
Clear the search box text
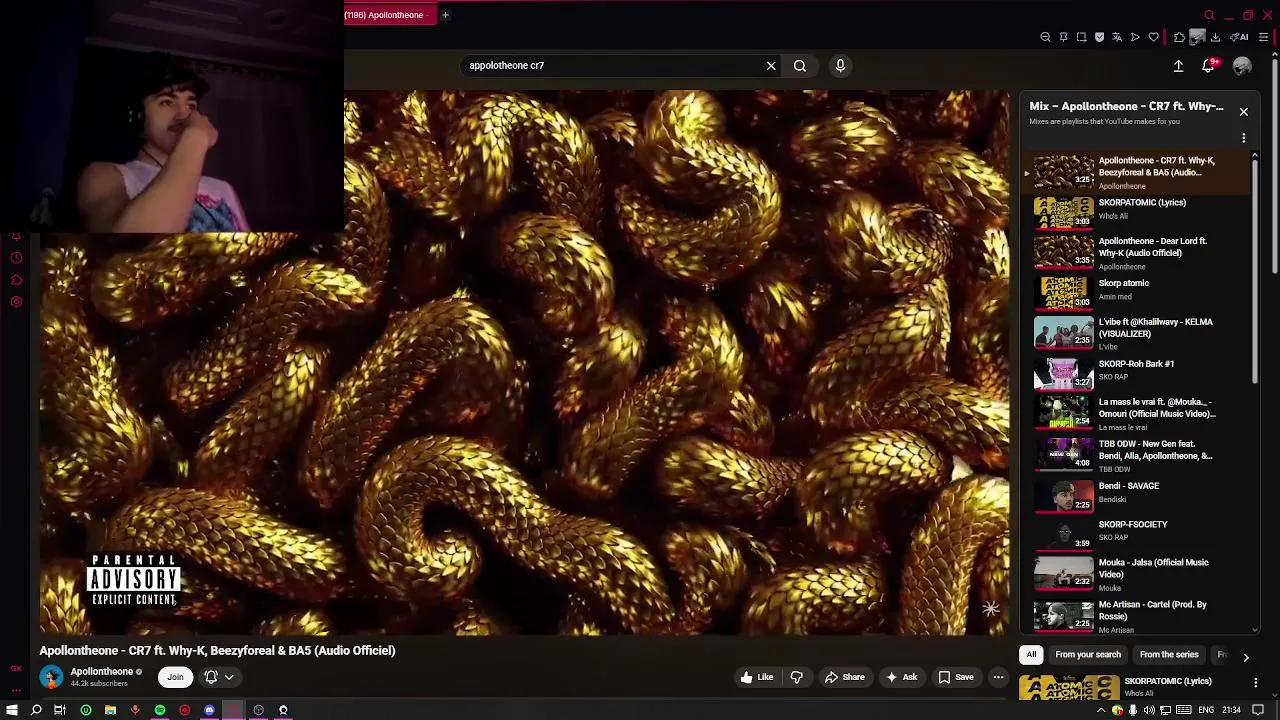coord(771,66)
